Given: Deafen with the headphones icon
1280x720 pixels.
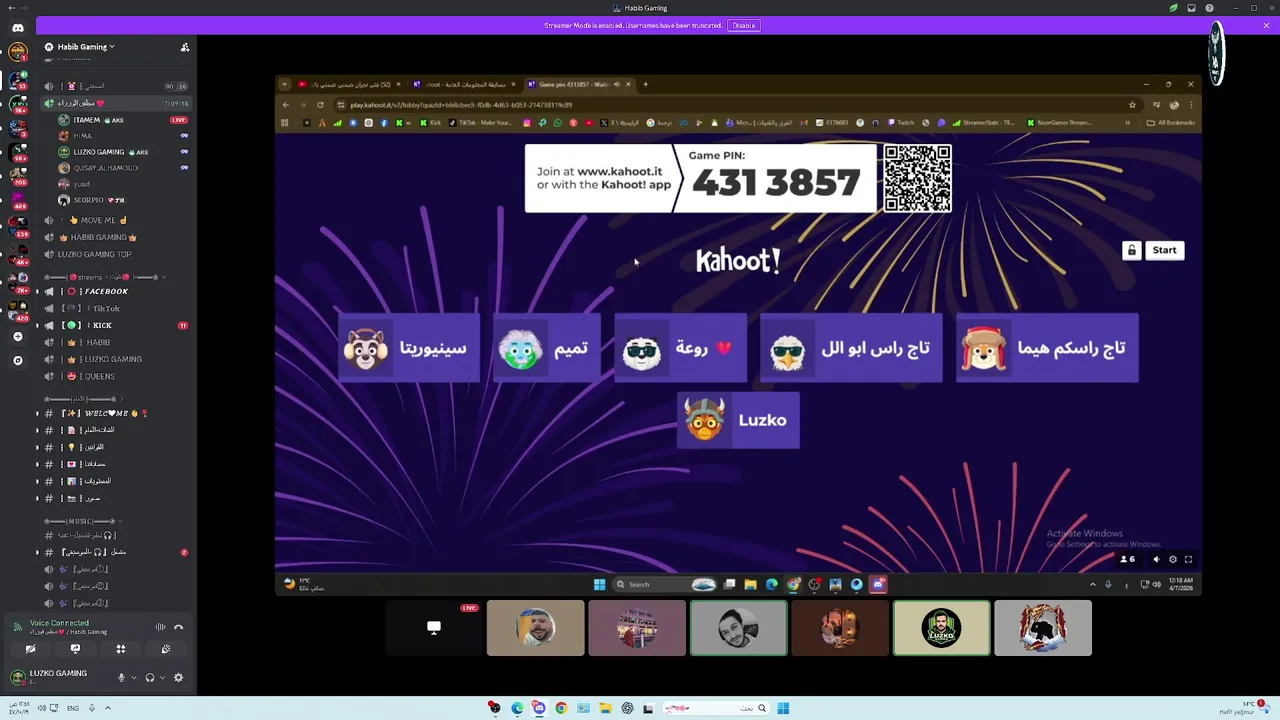Looking at the screenshot, I should coord(150,677).
